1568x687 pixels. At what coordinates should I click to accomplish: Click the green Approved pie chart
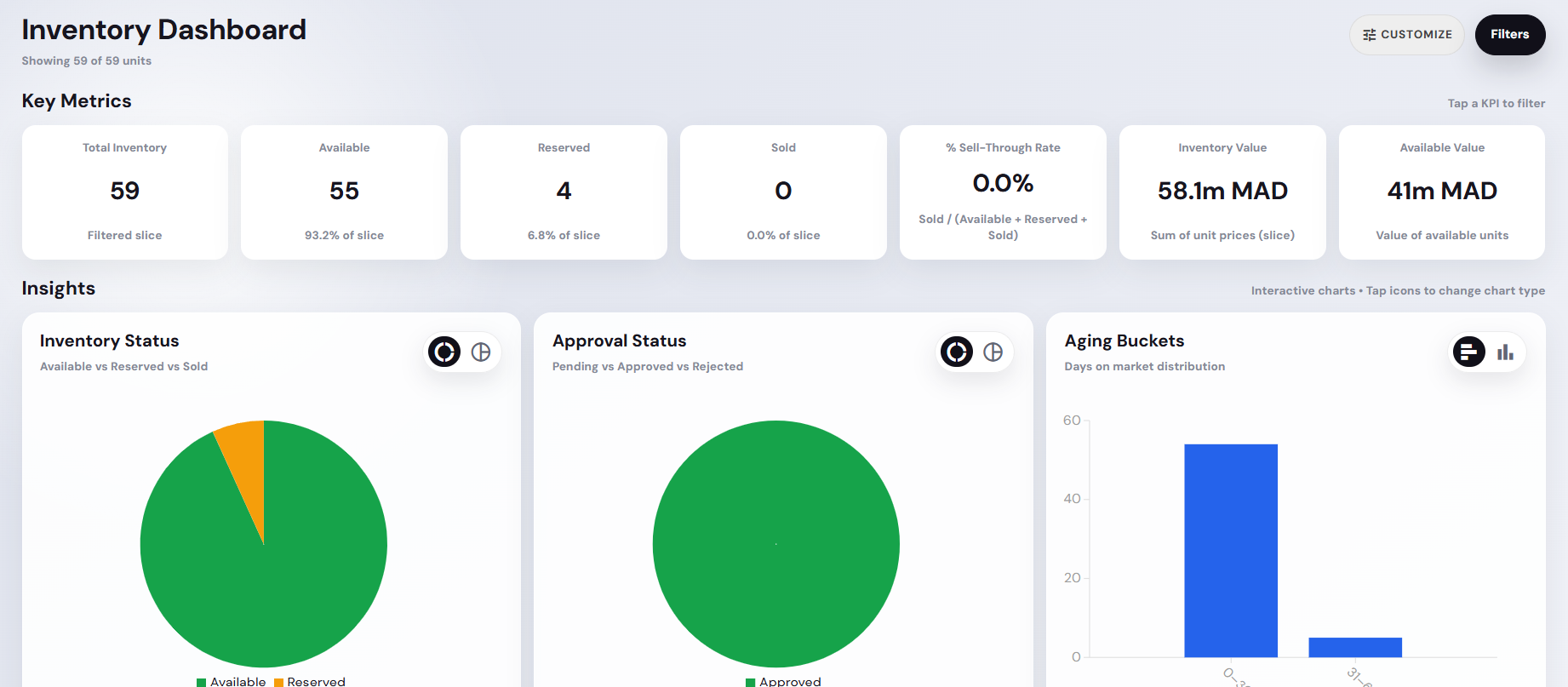click(x=776, y=544)
